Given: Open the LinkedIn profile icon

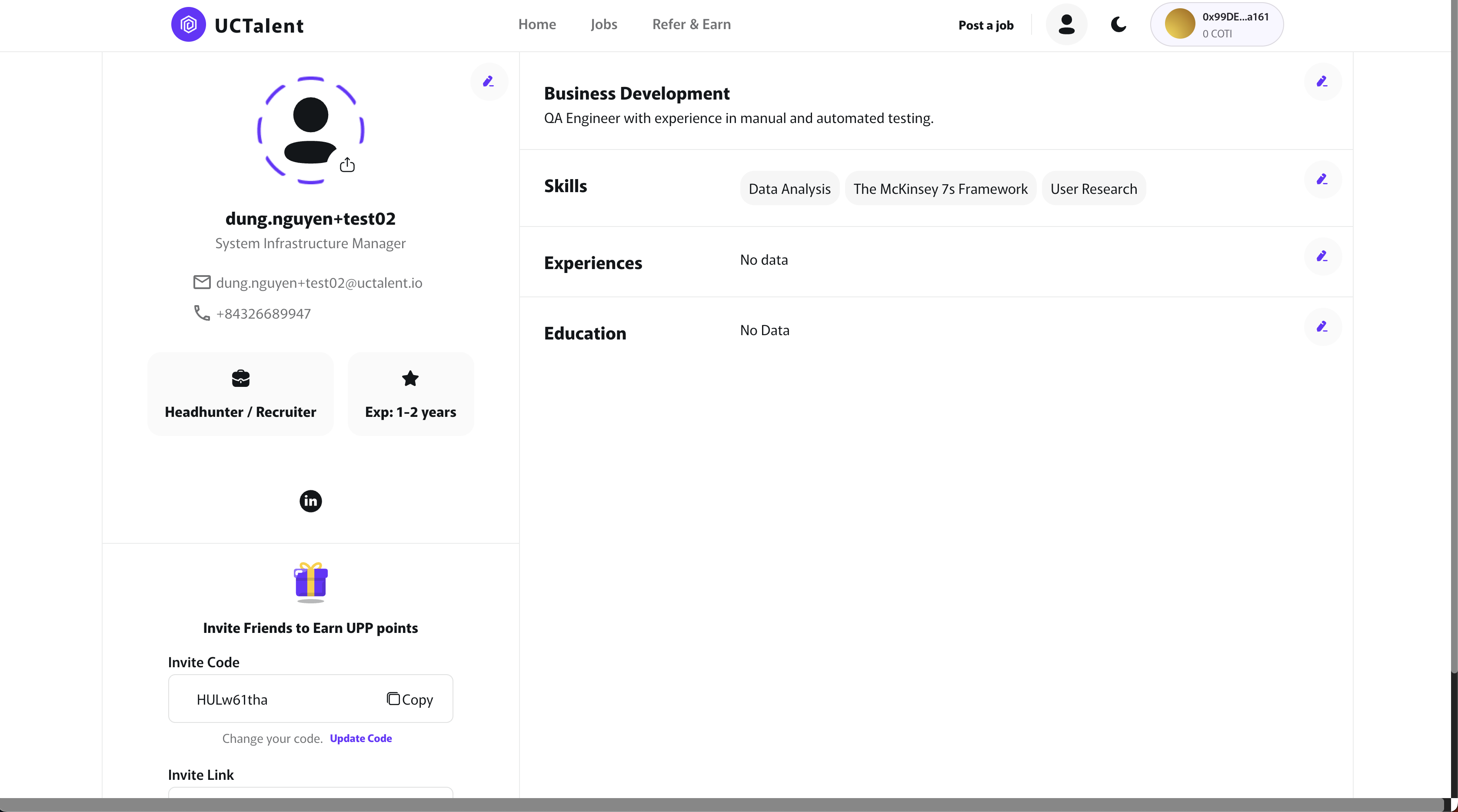Looking at the screenshot, I should [x=310, y=501].
